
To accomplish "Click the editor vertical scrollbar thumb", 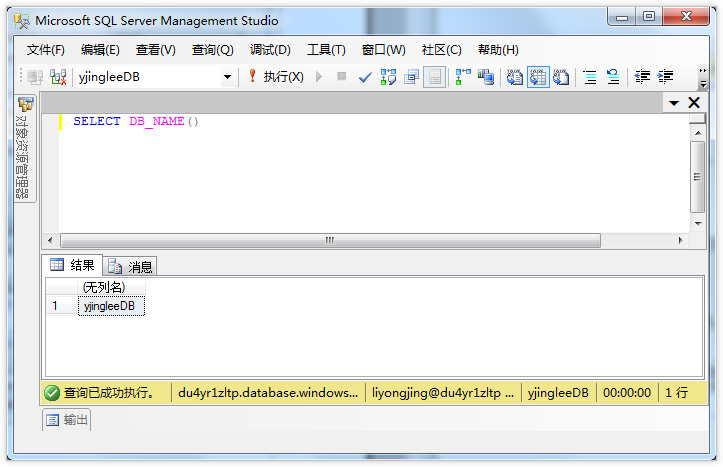I will coord(698,177).
